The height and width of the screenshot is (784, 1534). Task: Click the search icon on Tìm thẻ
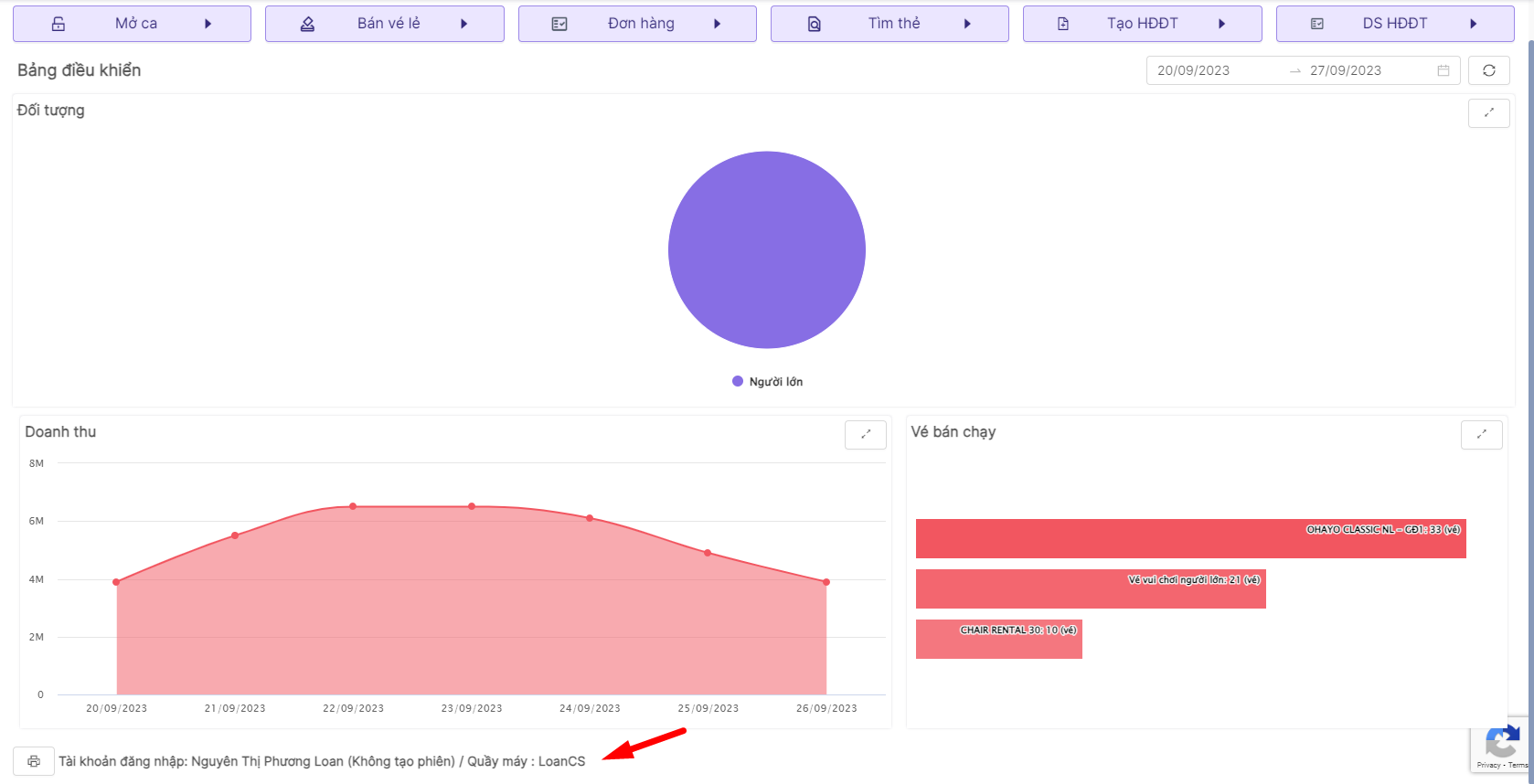tap(814, 24)
